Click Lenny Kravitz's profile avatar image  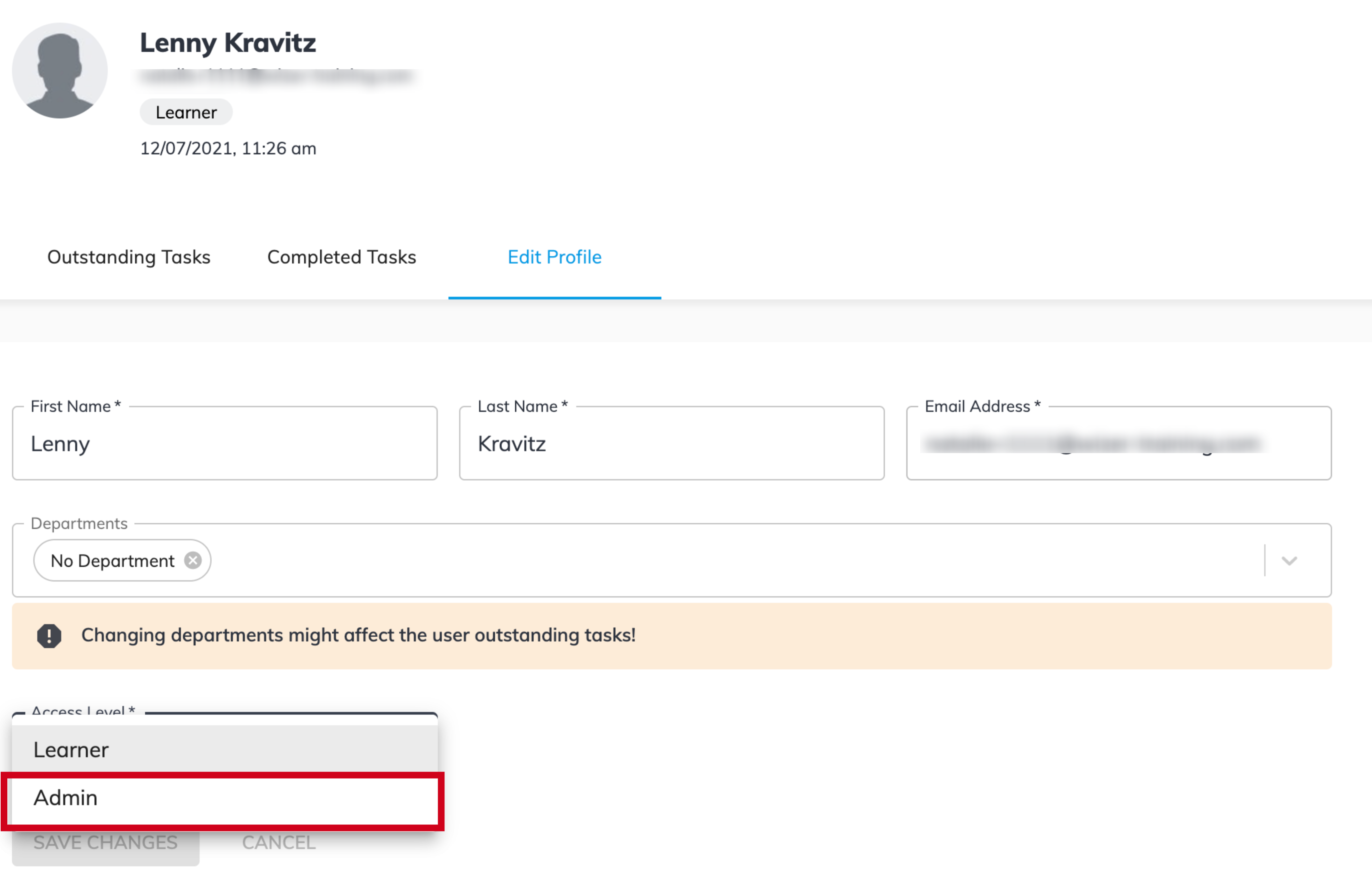pyautogui.click(x=60, y=71)
